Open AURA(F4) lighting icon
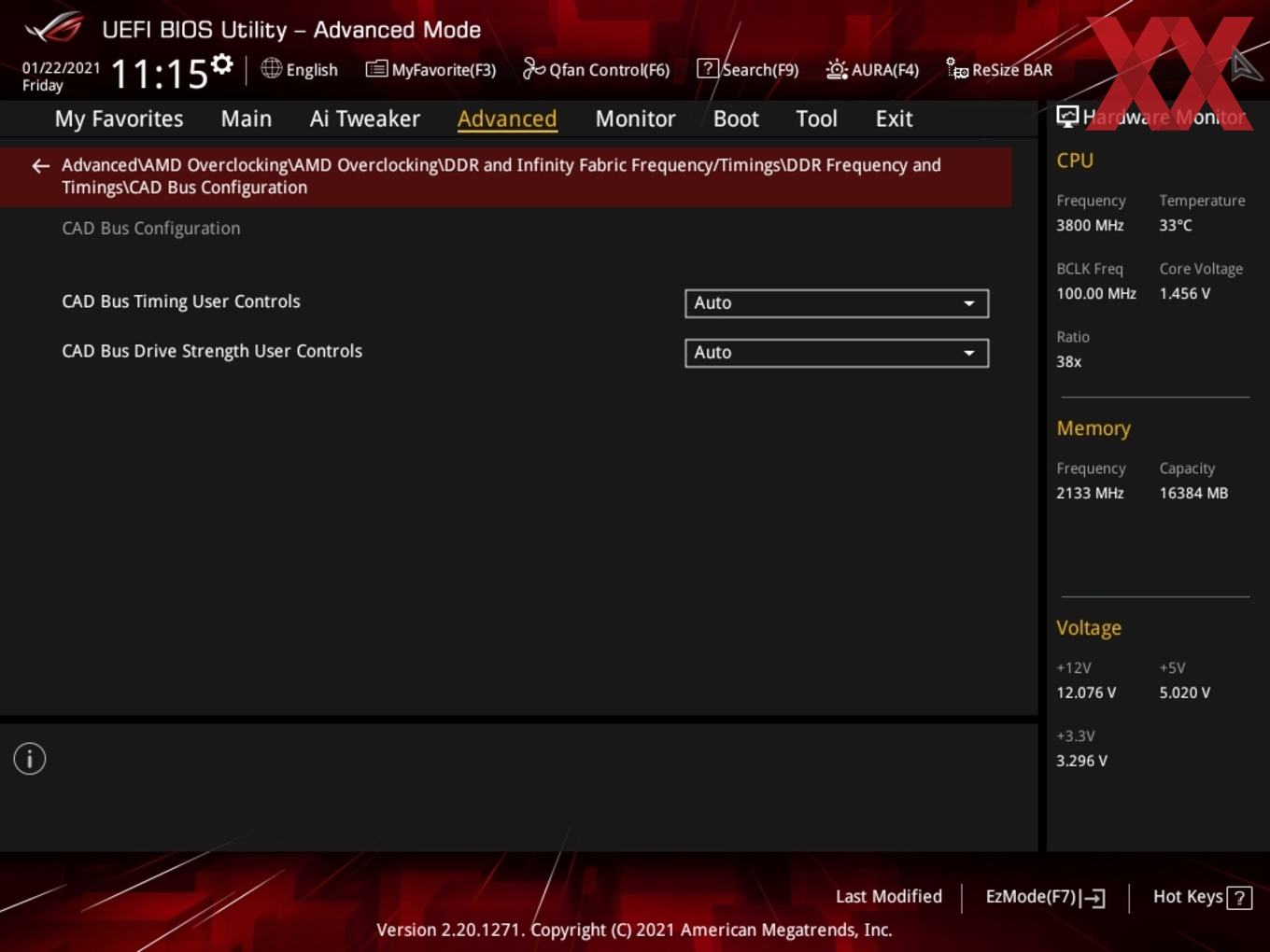1270x952 pixels. 837,69
